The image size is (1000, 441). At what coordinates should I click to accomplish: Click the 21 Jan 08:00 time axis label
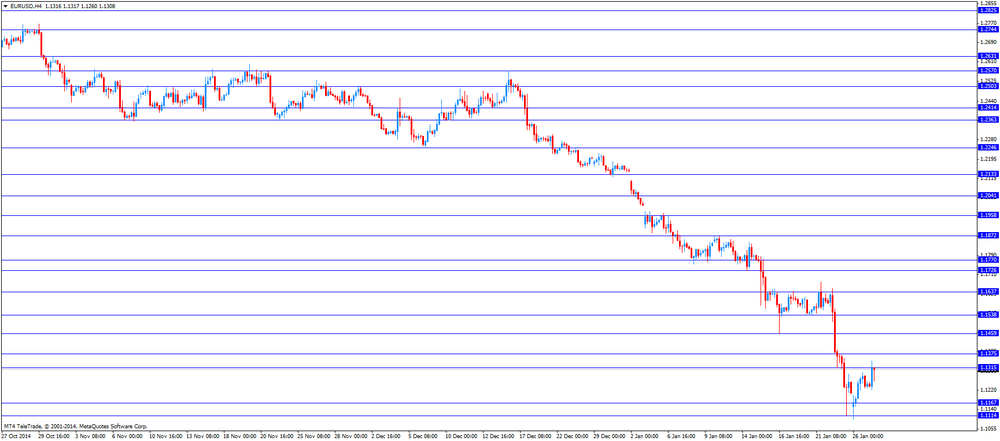(829, 437)
